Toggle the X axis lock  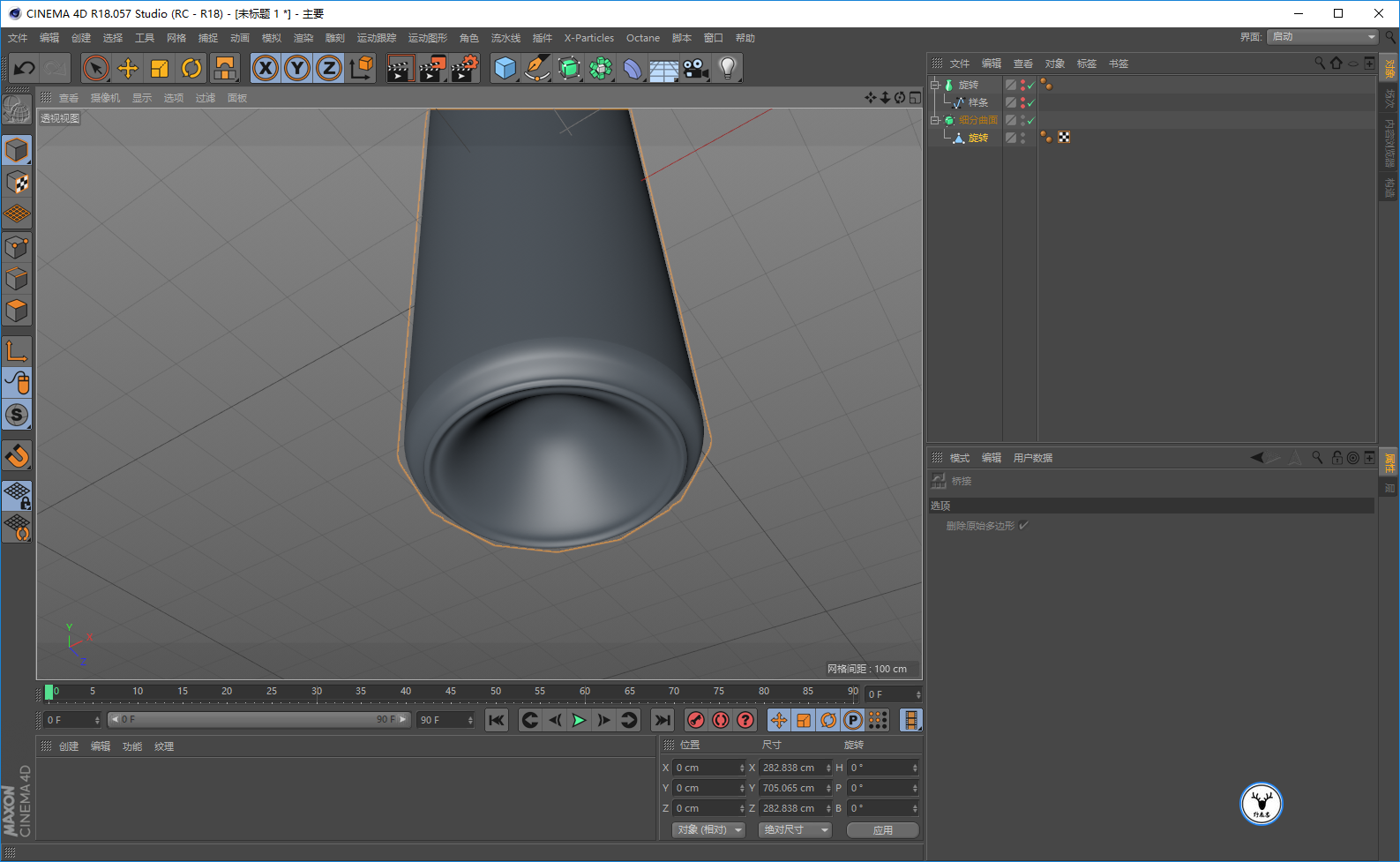click(266, 68)
